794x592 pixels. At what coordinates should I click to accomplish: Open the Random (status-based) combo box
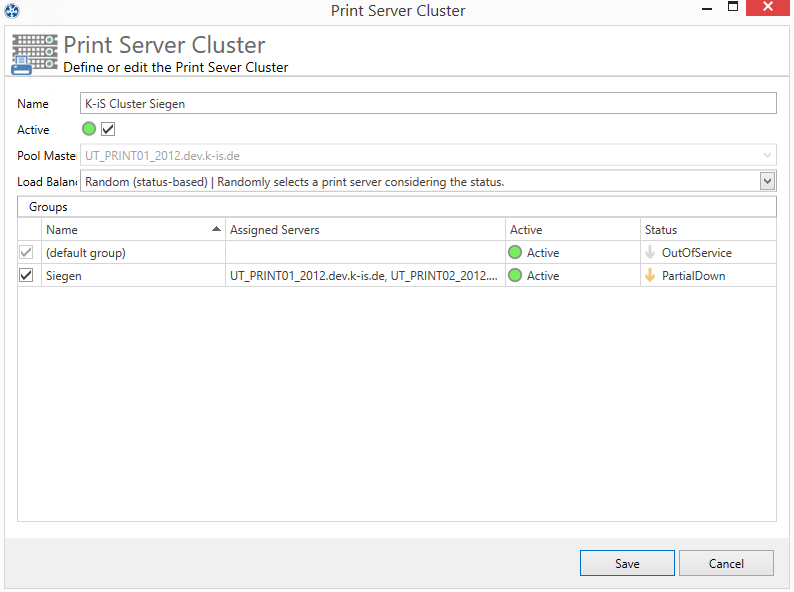click(x=428, y=181)
